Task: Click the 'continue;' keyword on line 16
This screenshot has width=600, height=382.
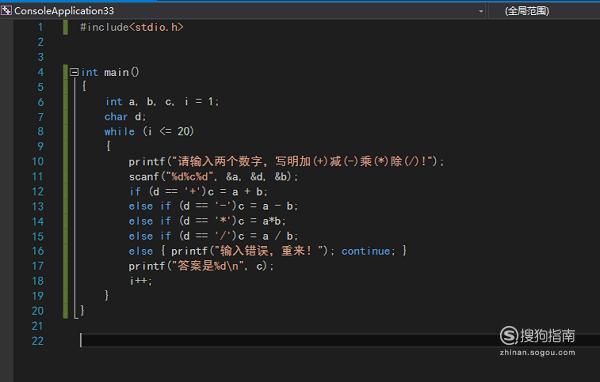Action: [x=368, y=251]
